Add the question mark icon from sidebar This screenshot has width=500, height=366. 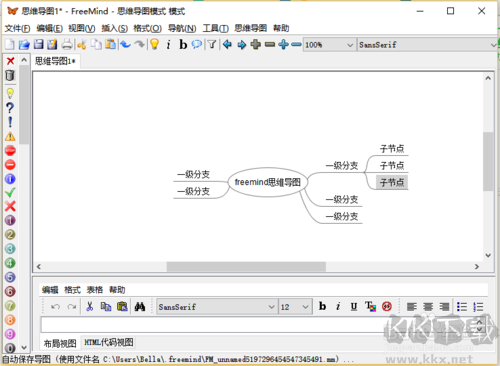(10, 108)
